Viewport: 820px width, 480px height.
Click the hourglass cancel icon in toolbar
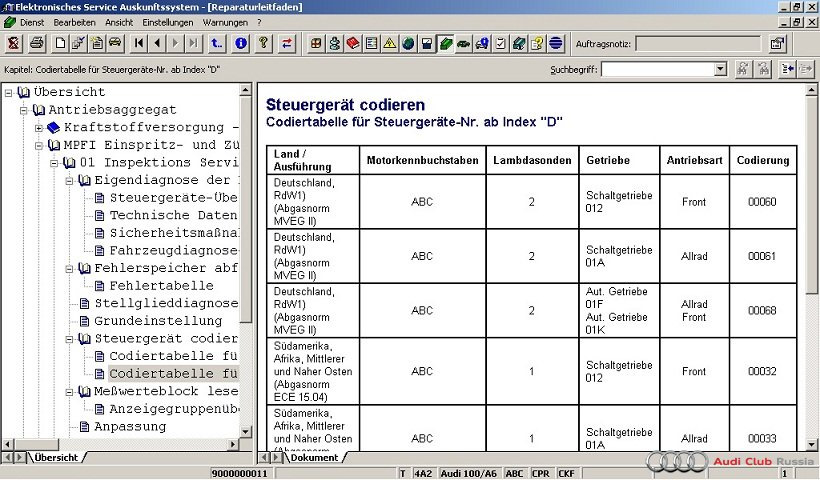[x=14, y=43]
